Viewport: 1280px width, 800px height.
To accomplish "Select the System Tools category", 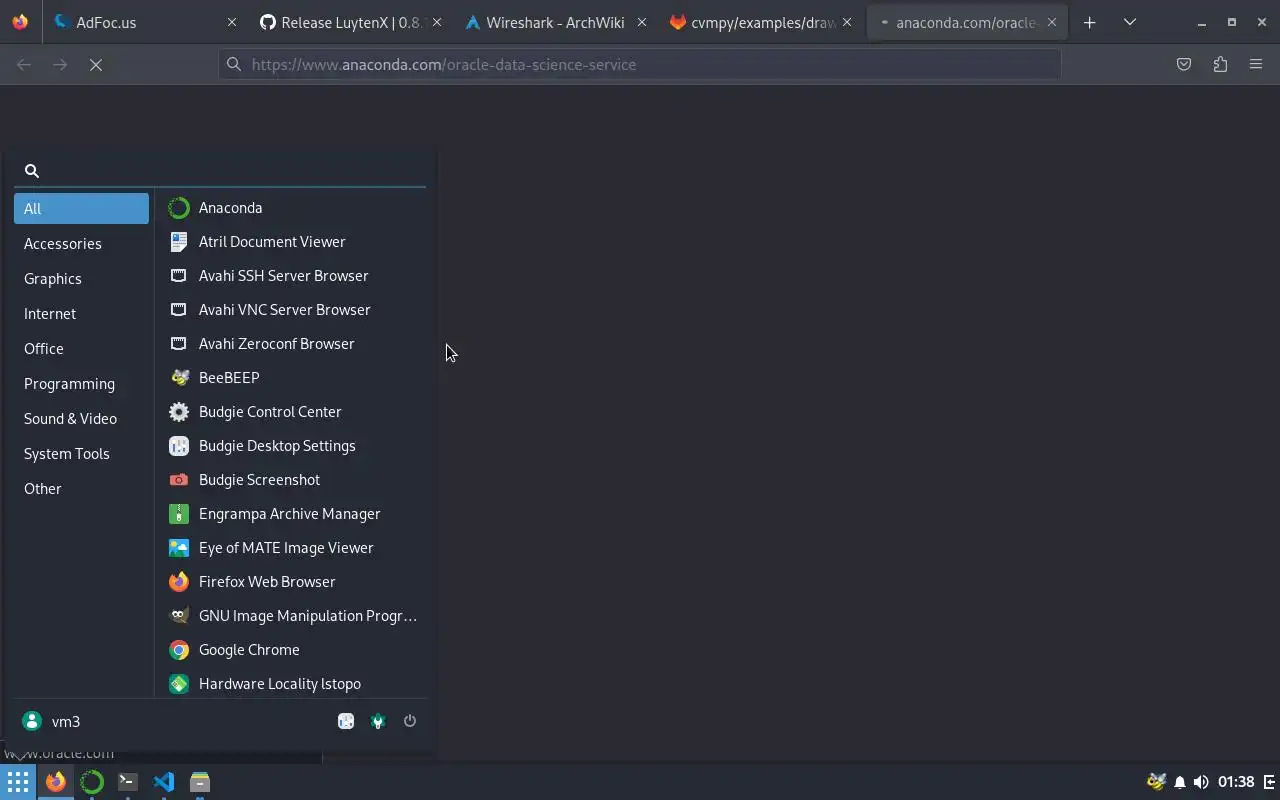I will (x=81, y=454).
